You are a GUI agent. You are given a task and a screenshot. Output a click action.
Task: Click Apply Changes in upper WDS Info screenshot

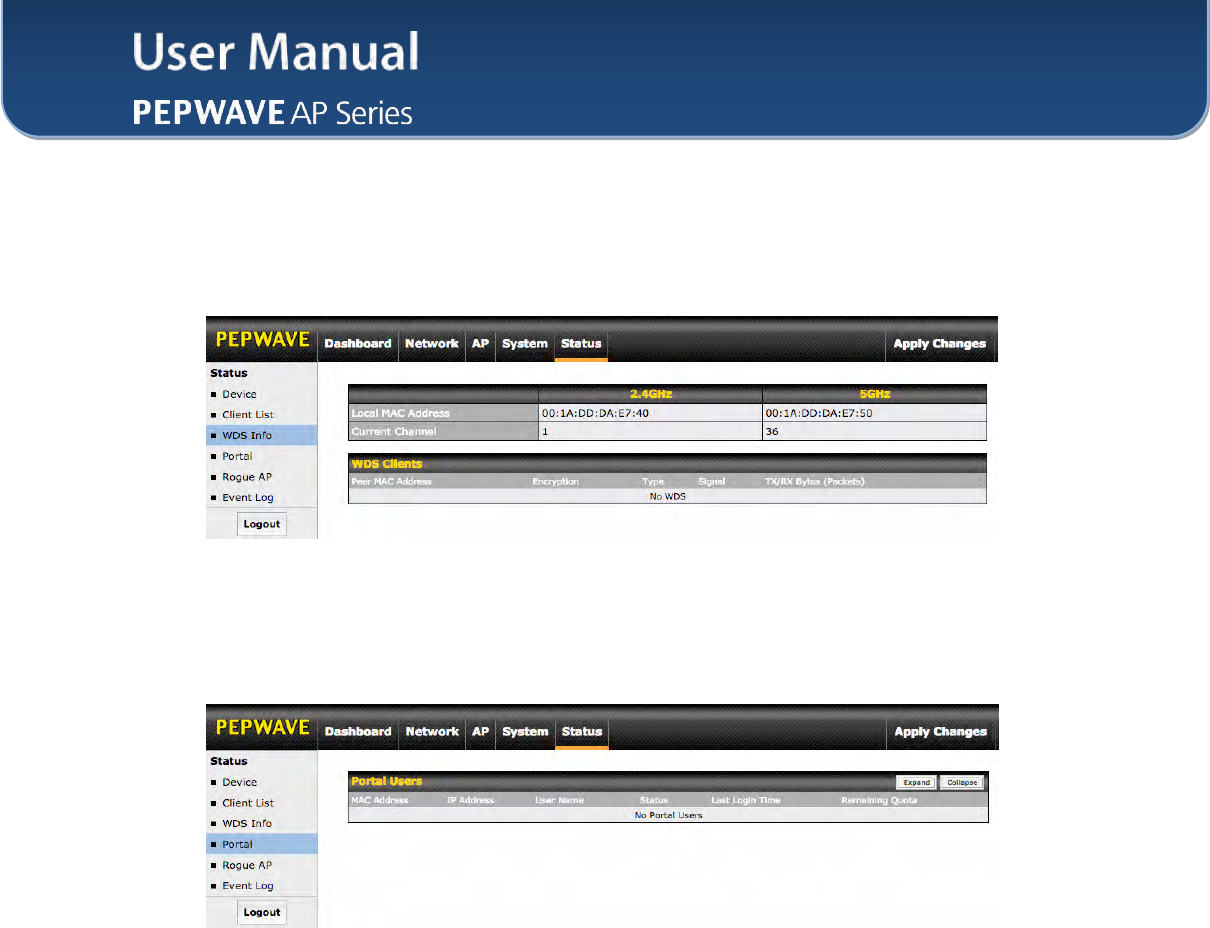click(940, 343)
